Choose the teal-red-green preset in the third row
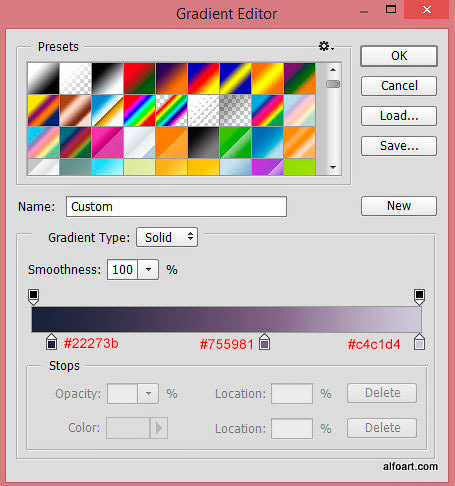This screenshot has height=486, width=455. 75,142
